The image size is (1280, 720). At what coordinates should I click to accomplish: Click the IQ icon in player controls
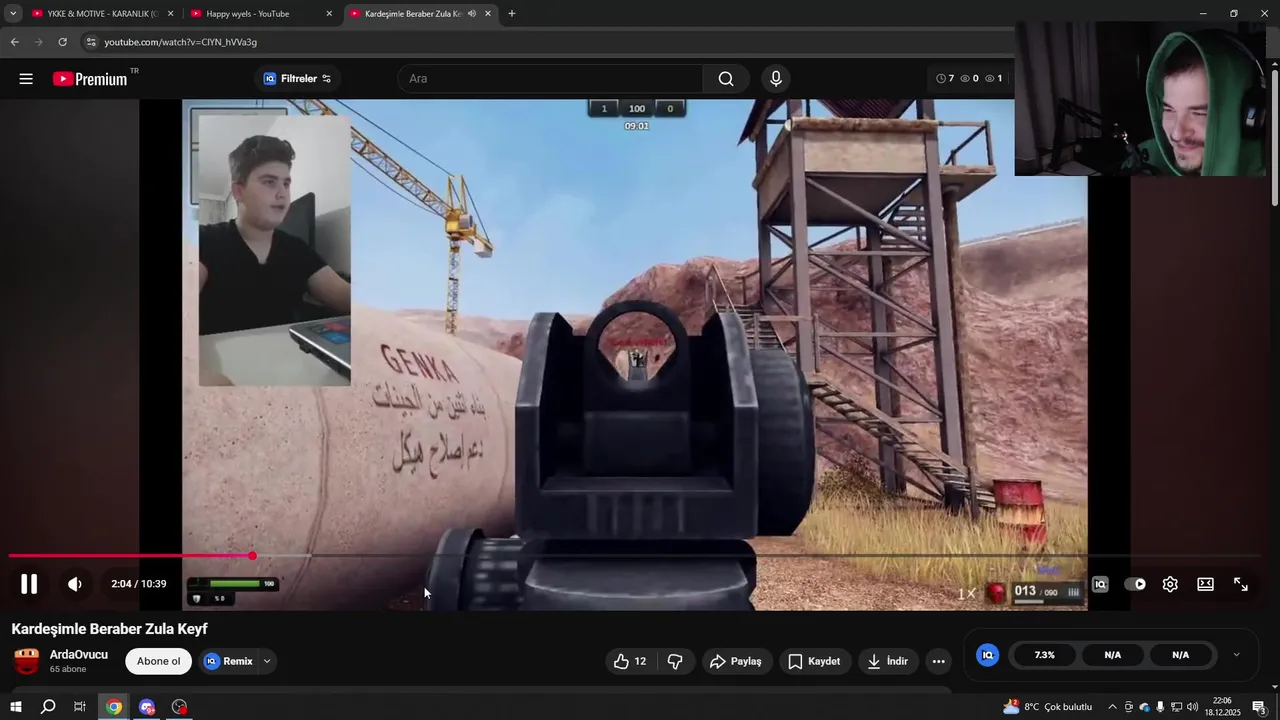click(1100, 584)
